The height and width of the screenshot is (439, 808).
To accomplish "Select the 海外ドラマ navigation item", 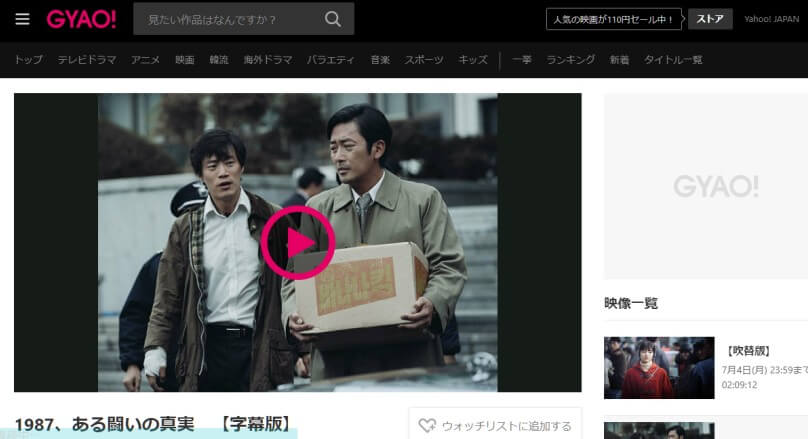I will coord(268,60).
